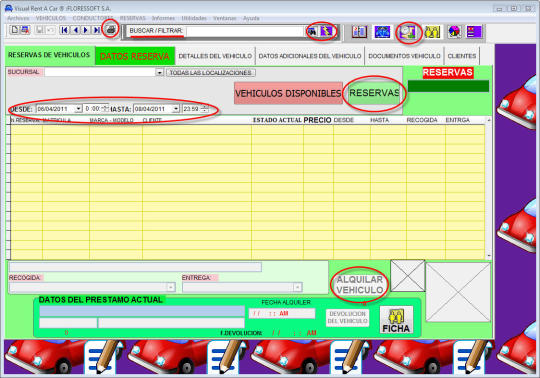Switch to DETALLES DEL VEHICULO tab
This screenshot has width=540, height=378.
click(215, 56)
